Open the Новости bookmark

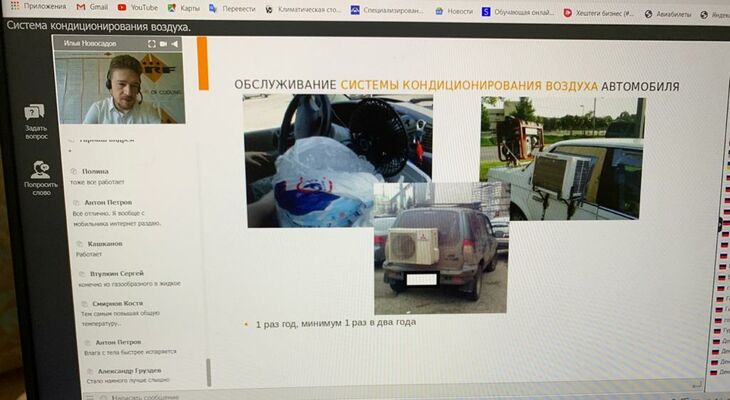point(453,11)
